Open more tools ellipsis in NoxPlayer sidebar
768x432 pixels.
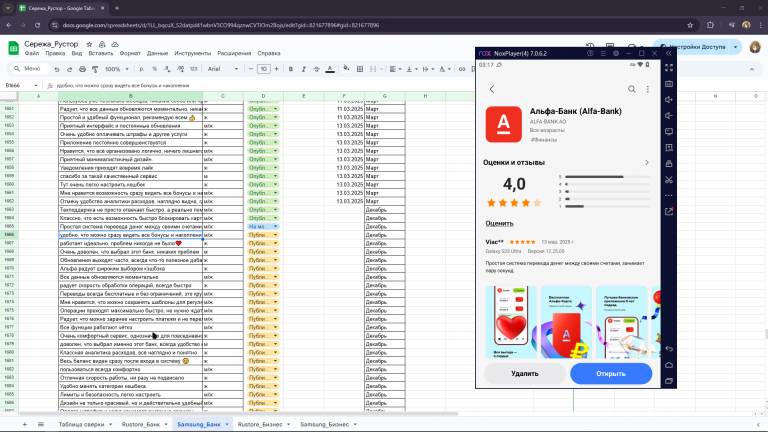[x=669, y=195]
